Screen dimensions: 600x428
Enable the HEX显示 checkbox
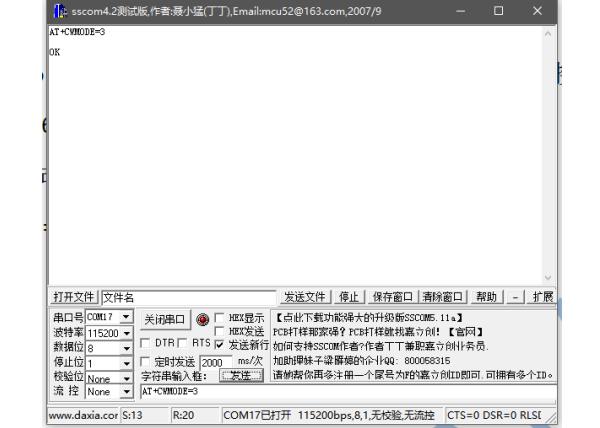coord(220,318)
